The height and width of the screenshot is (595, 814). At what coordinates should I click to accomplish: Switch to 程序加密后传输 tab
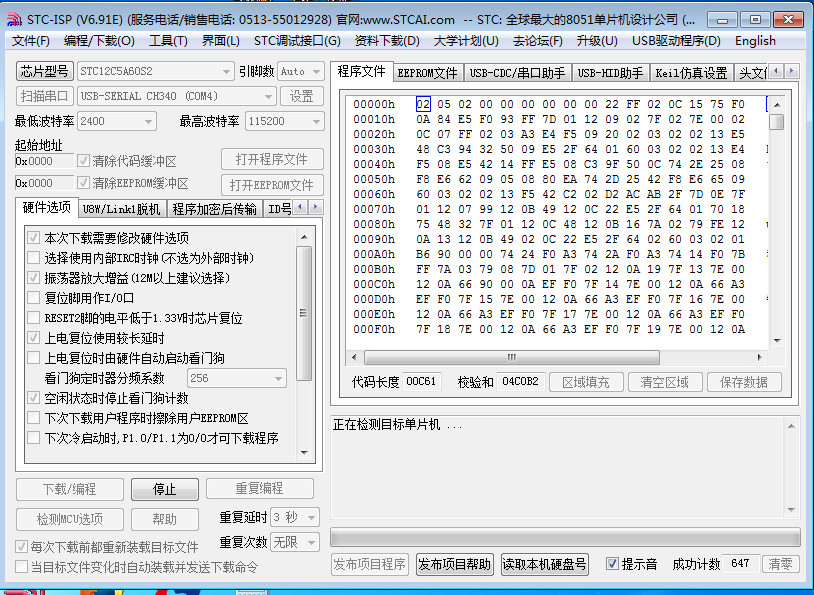tap(214, 209)
